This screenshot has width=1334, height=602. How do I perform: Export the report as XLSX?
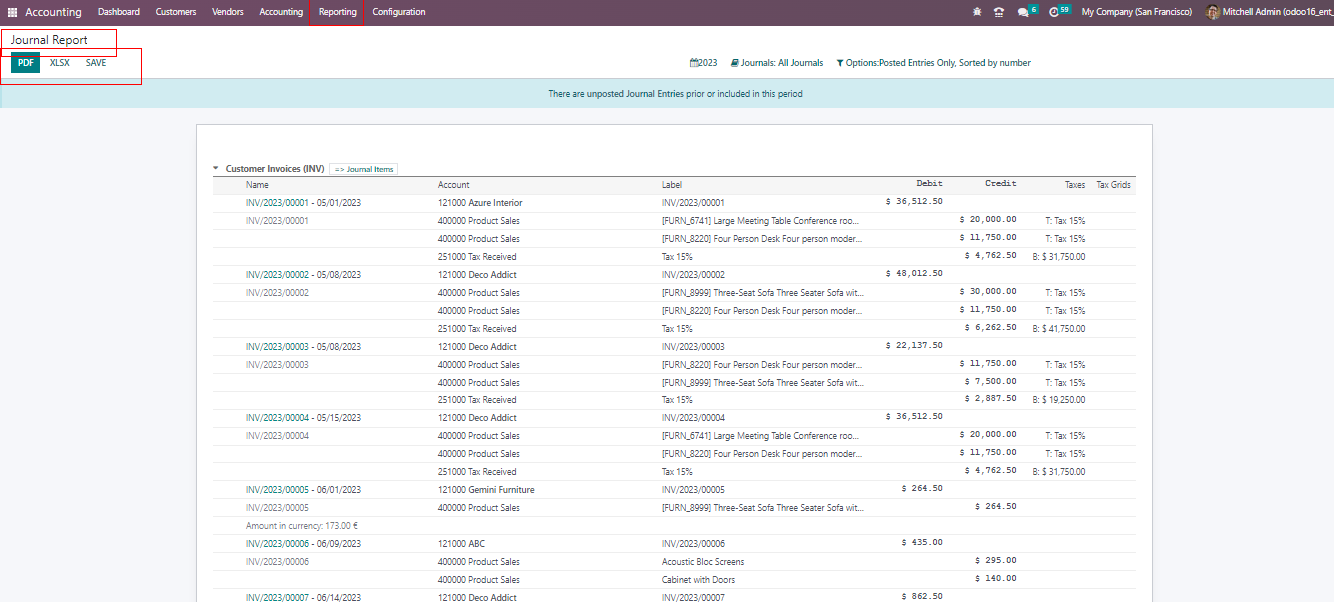tap(60, 63)
